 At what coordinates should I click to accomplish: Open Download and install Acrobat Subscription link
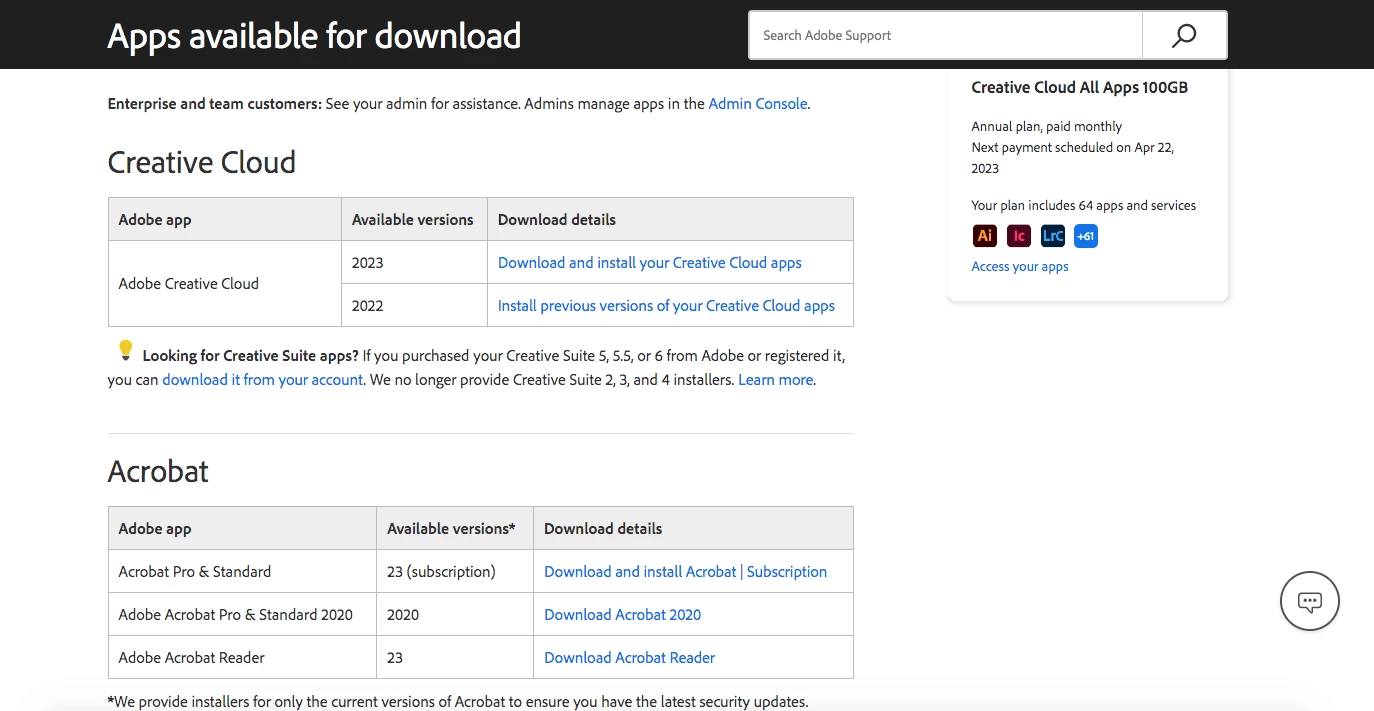pyautogui.click(x=685, y=571)
